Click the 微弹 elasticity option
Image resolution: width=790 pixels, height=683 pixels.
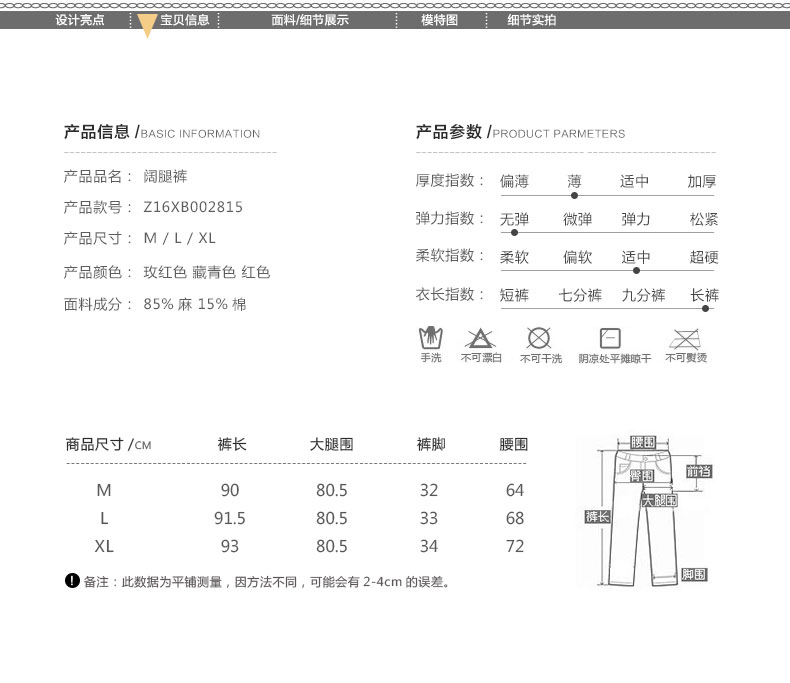[577, 219]
